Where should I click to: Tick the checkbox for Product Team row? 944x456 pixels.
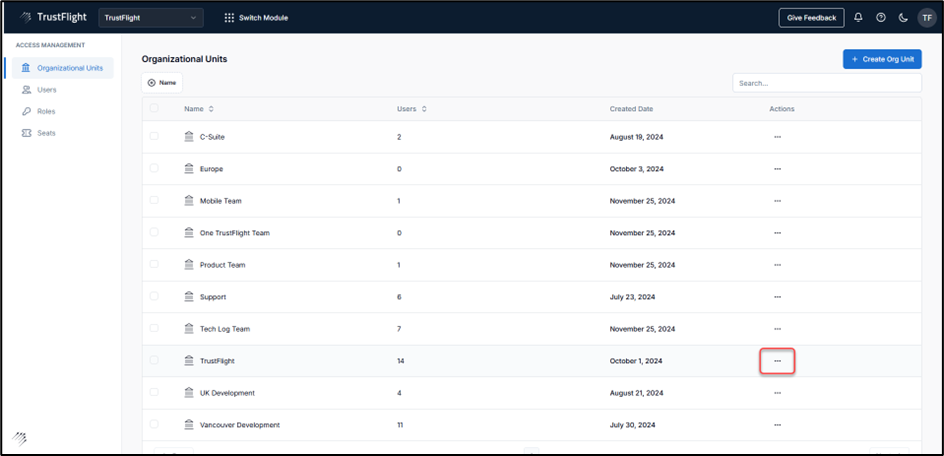click(x=154, y=264)
